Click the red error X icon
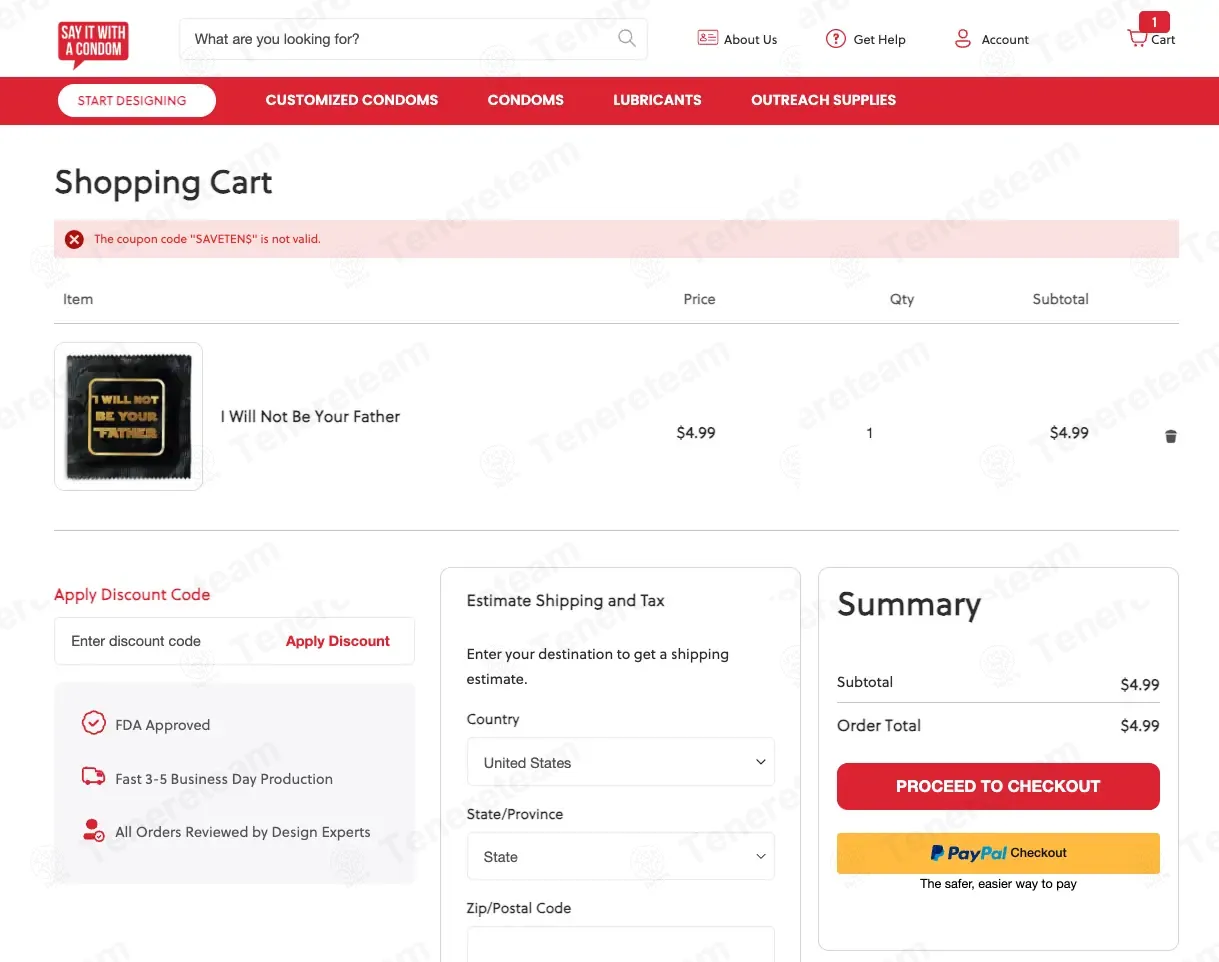 pyautogui.click(x=74, y=239)
